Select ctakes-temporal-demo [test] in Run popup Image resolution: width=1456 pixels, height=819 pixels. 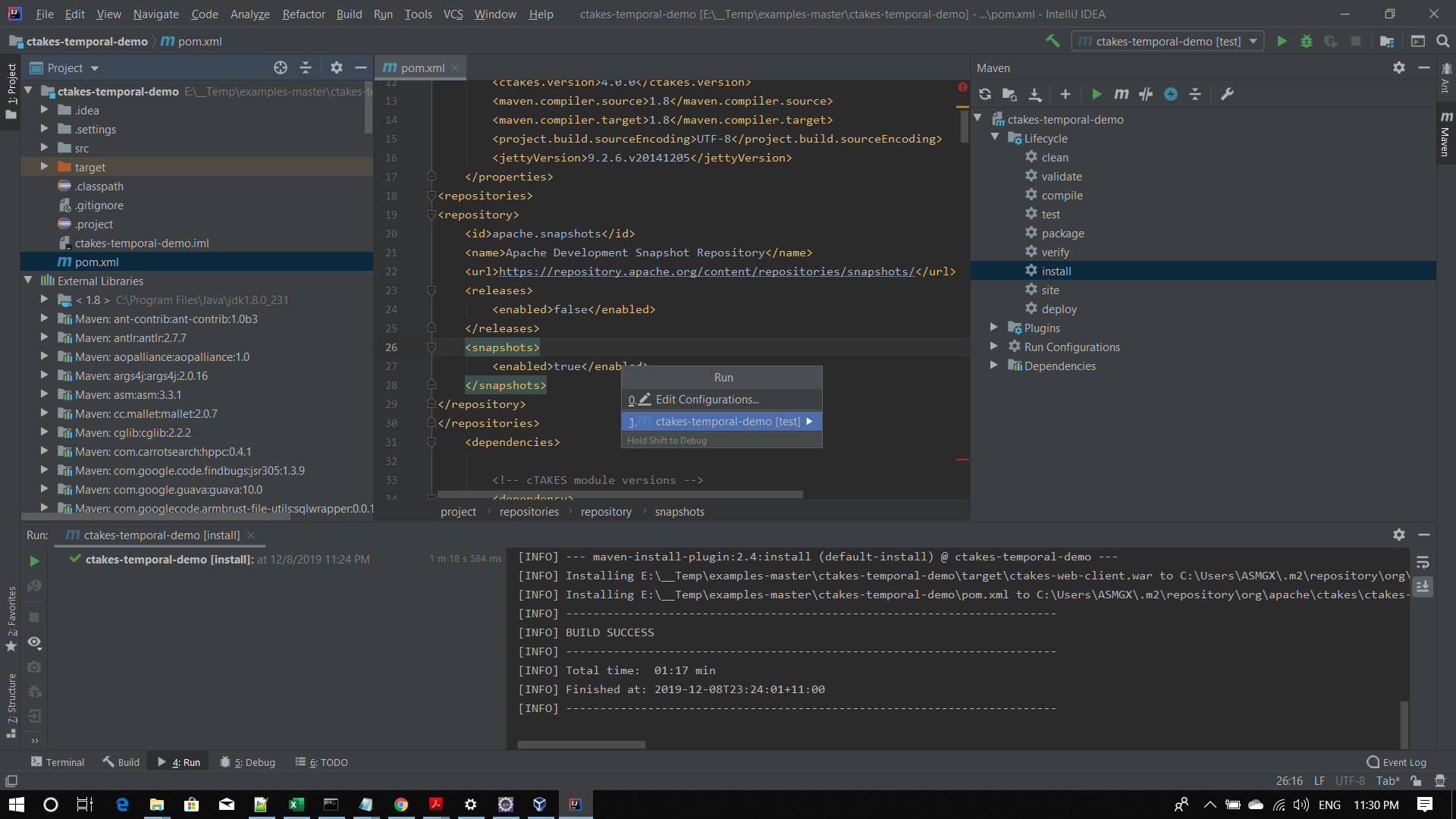[726, 421]
